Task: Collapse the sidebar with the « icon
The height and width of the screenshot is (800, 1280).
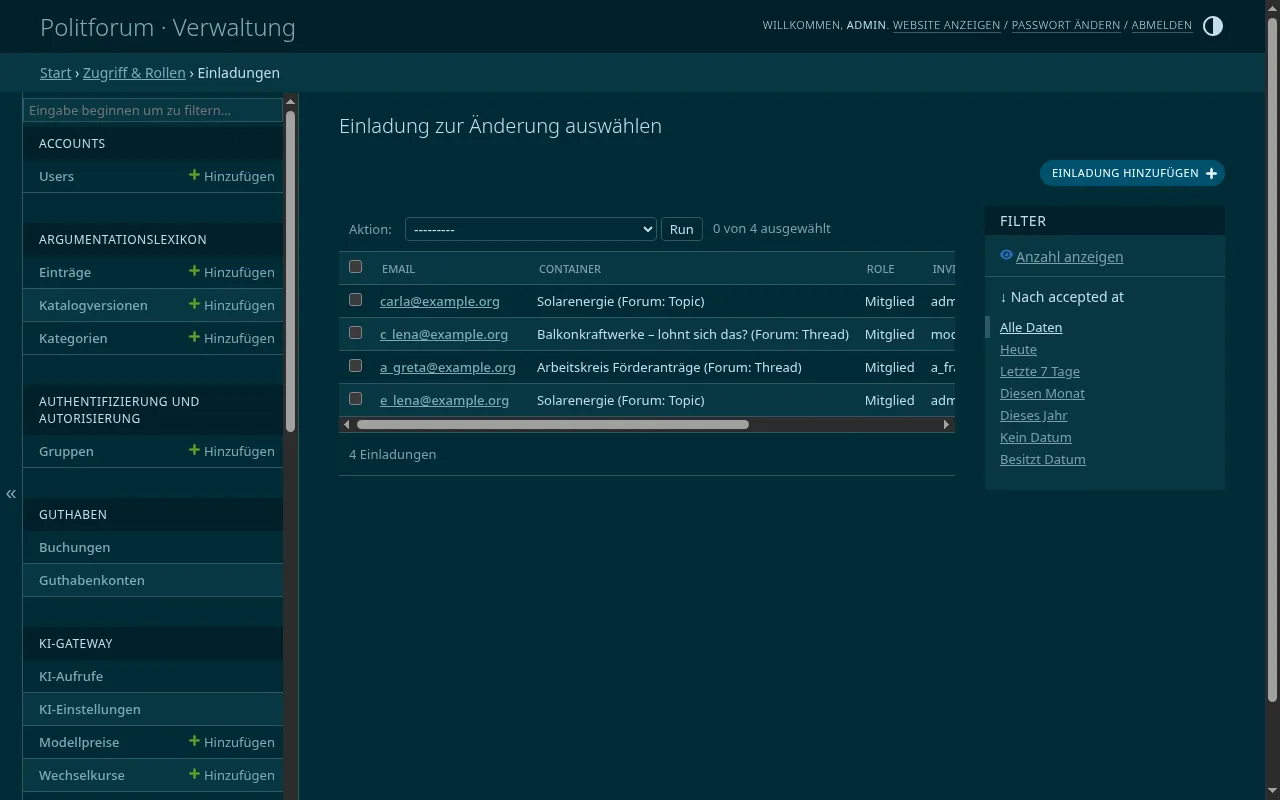Action: coord(11,494)
